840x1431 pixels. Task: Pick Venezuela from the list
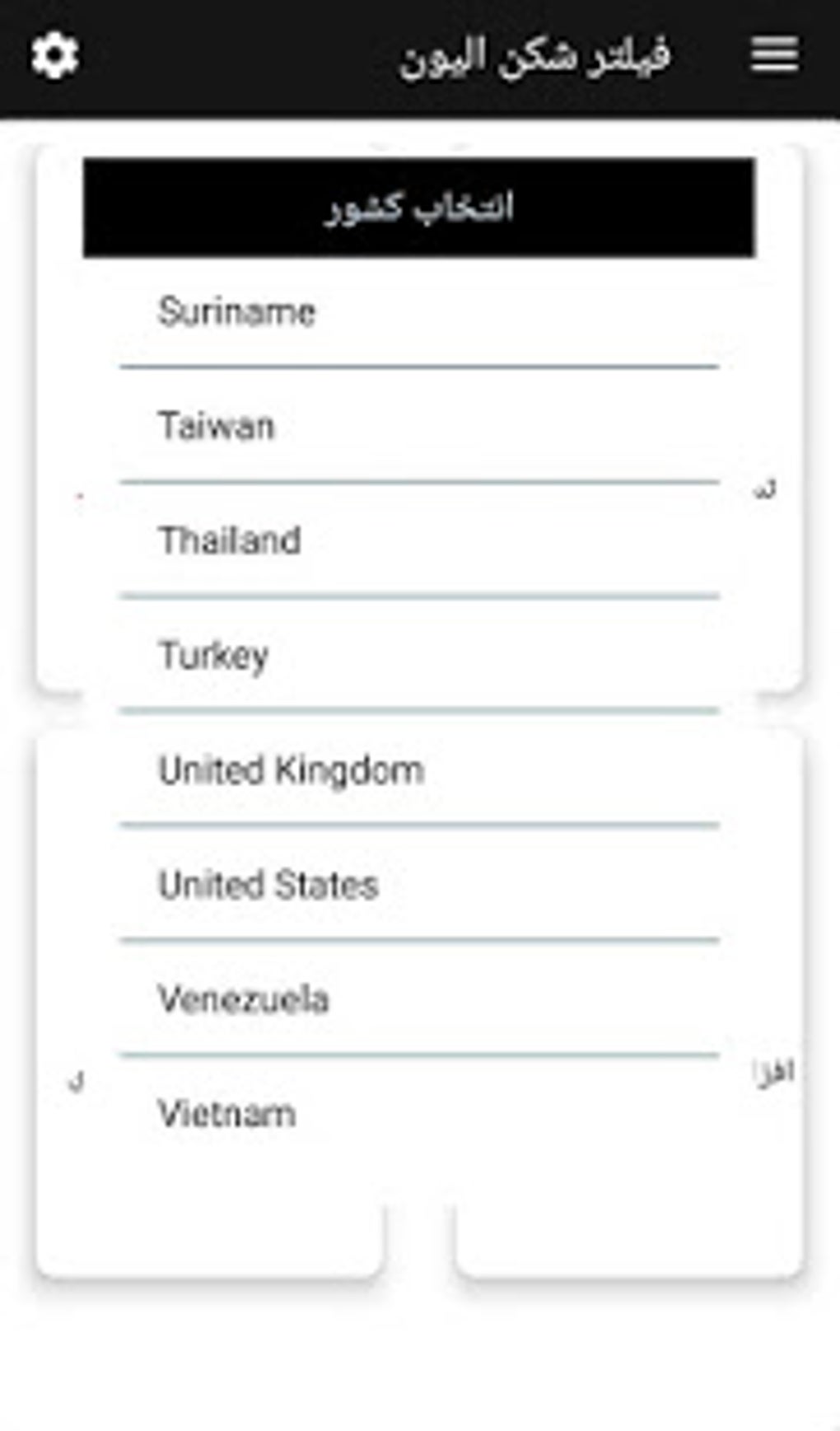(x=418, y=999)
